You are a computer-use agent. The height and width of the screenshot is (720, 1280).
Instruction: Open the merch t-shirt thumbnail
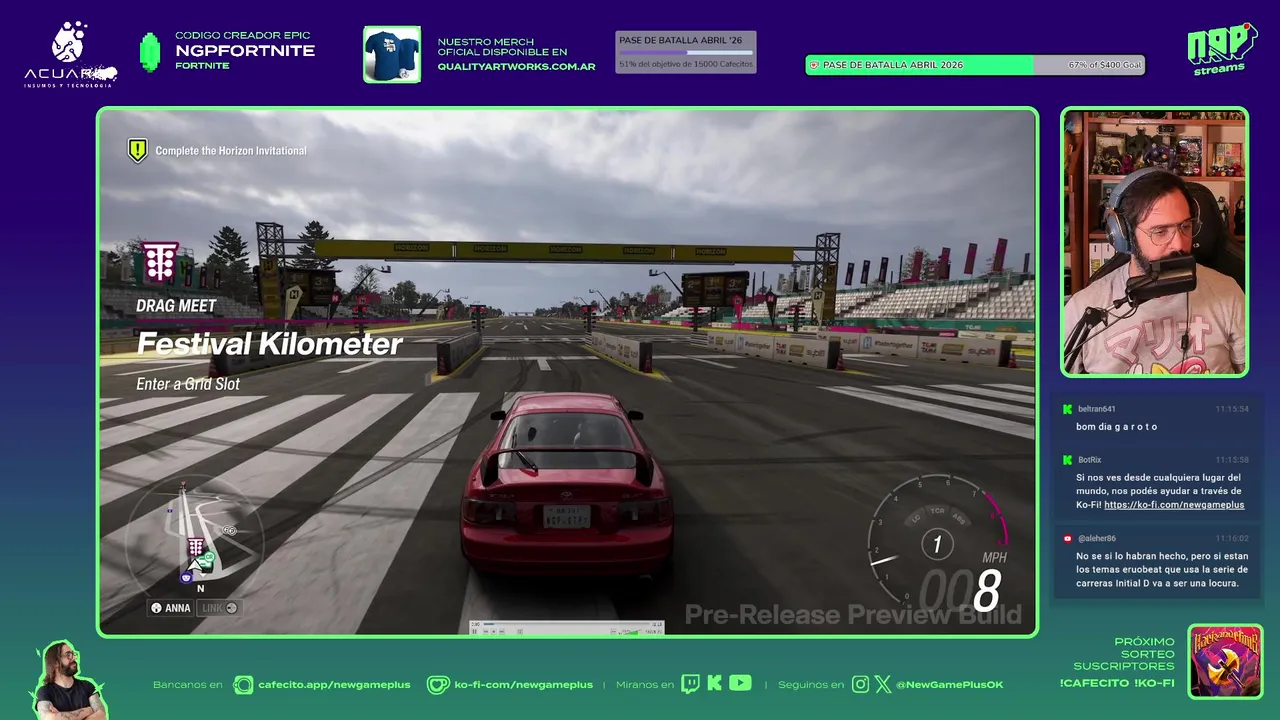[x=392, y=54]
